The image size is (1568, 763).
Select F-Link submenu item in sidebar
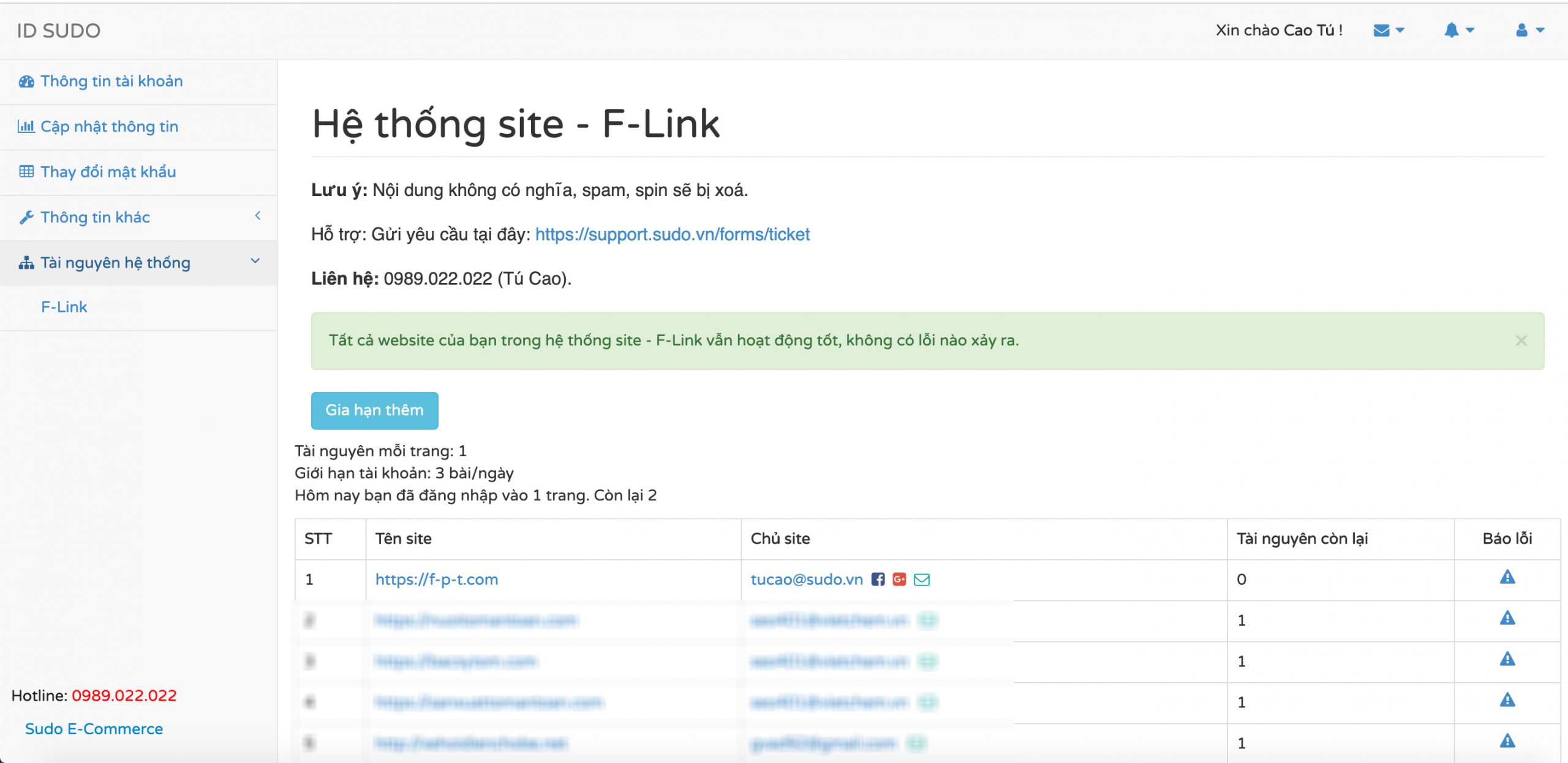click(64, 307)
